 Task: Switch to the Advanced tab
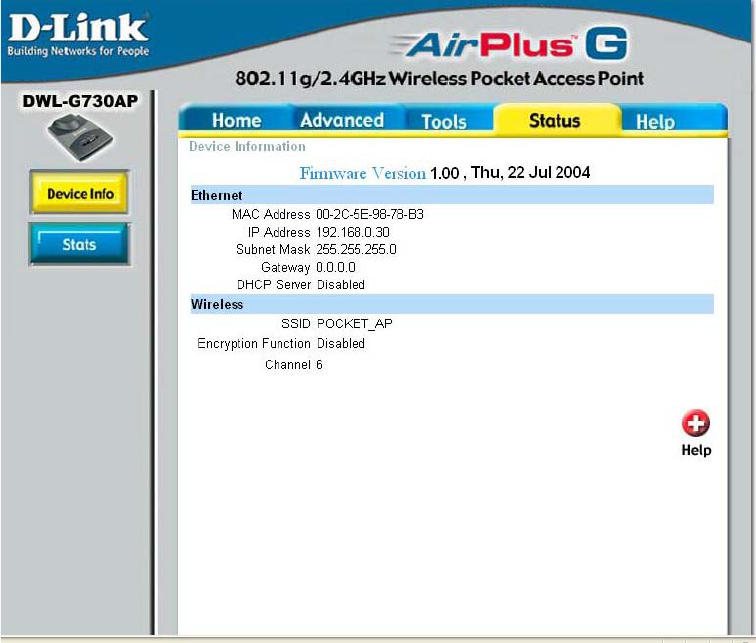[342, 120]
